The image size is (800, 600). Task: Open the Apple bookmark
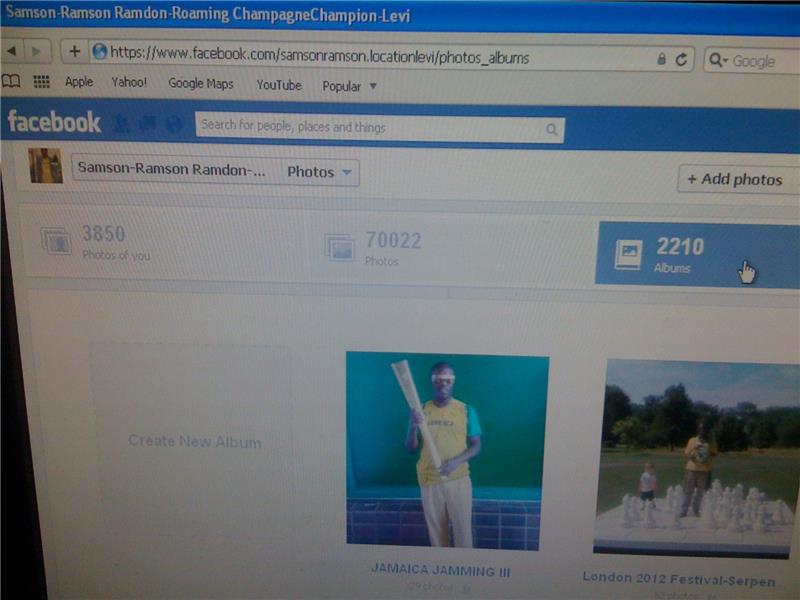point(79,82)
